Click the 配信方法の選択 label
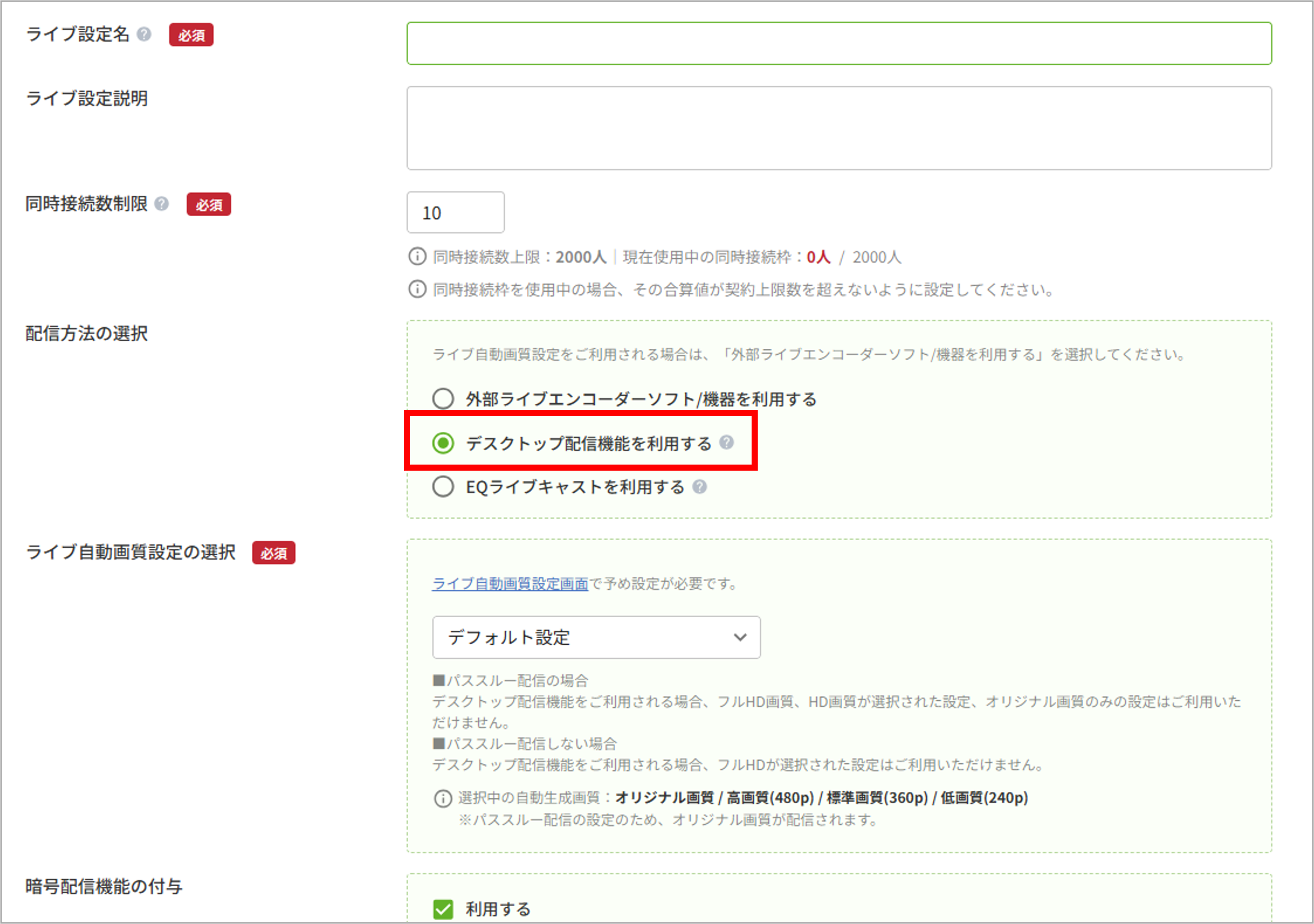This screenshot has width=1314, height=924. [x=87, y=333]
